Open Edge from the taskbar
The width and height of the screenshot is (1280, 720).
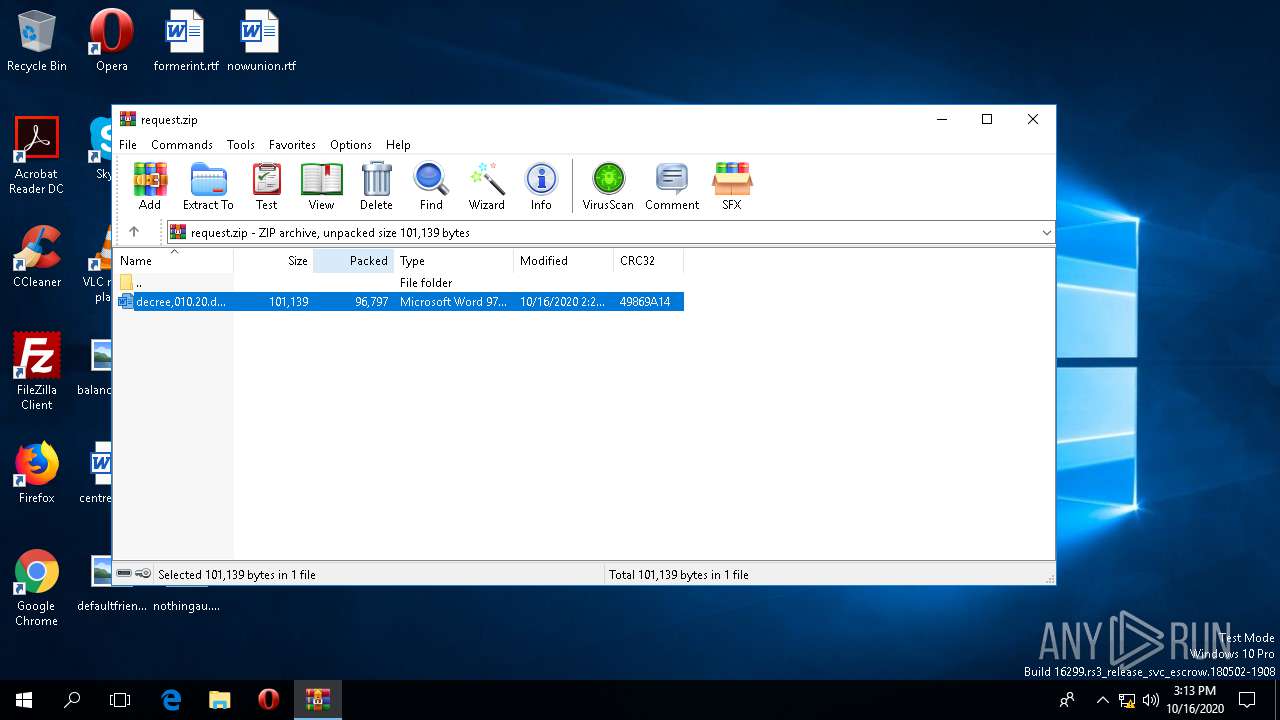coord(171,700)
